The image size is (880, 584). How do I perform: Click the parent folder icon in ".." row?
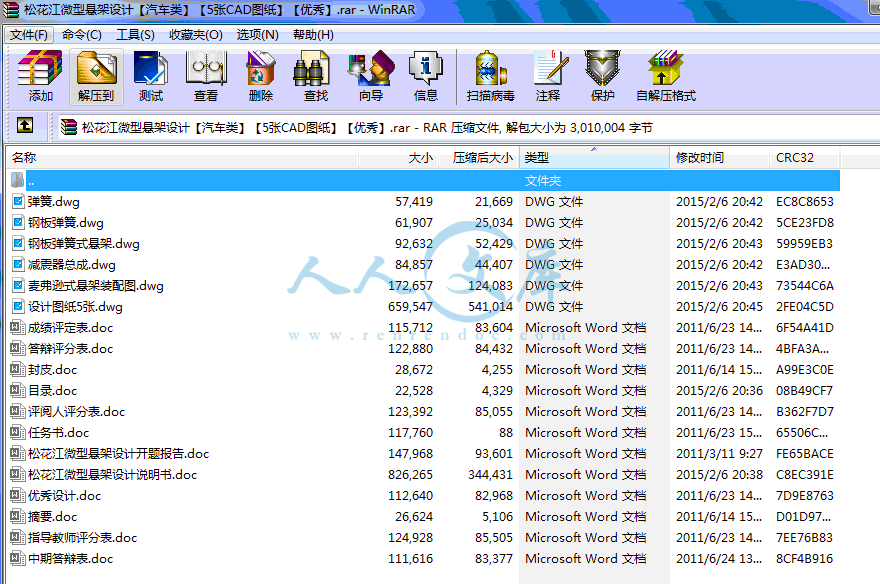pyautogui.click(x=17, y=180)
